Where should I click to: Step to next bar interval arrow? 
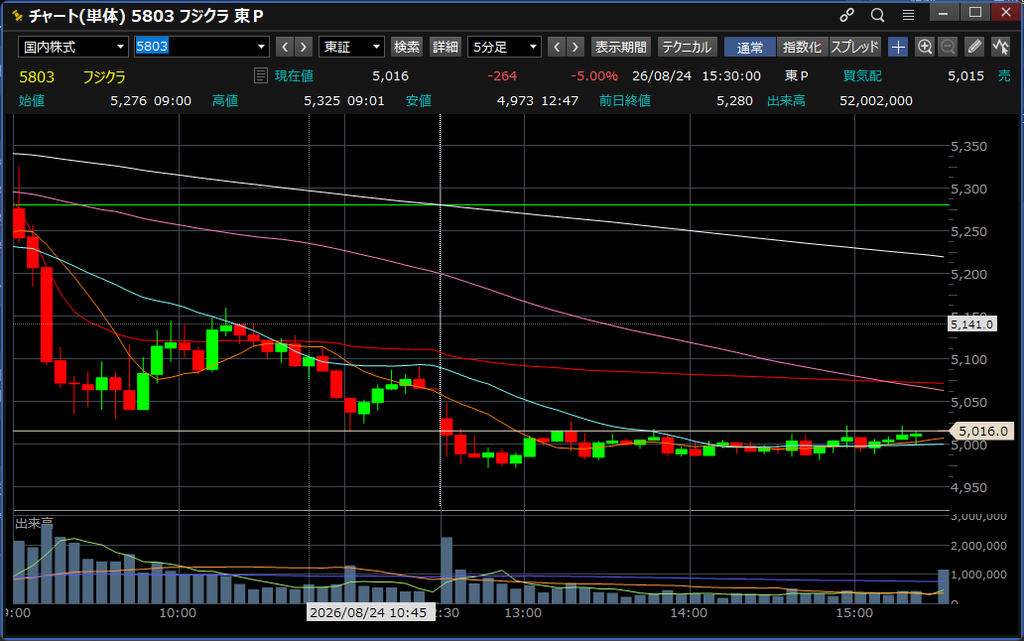575,47
